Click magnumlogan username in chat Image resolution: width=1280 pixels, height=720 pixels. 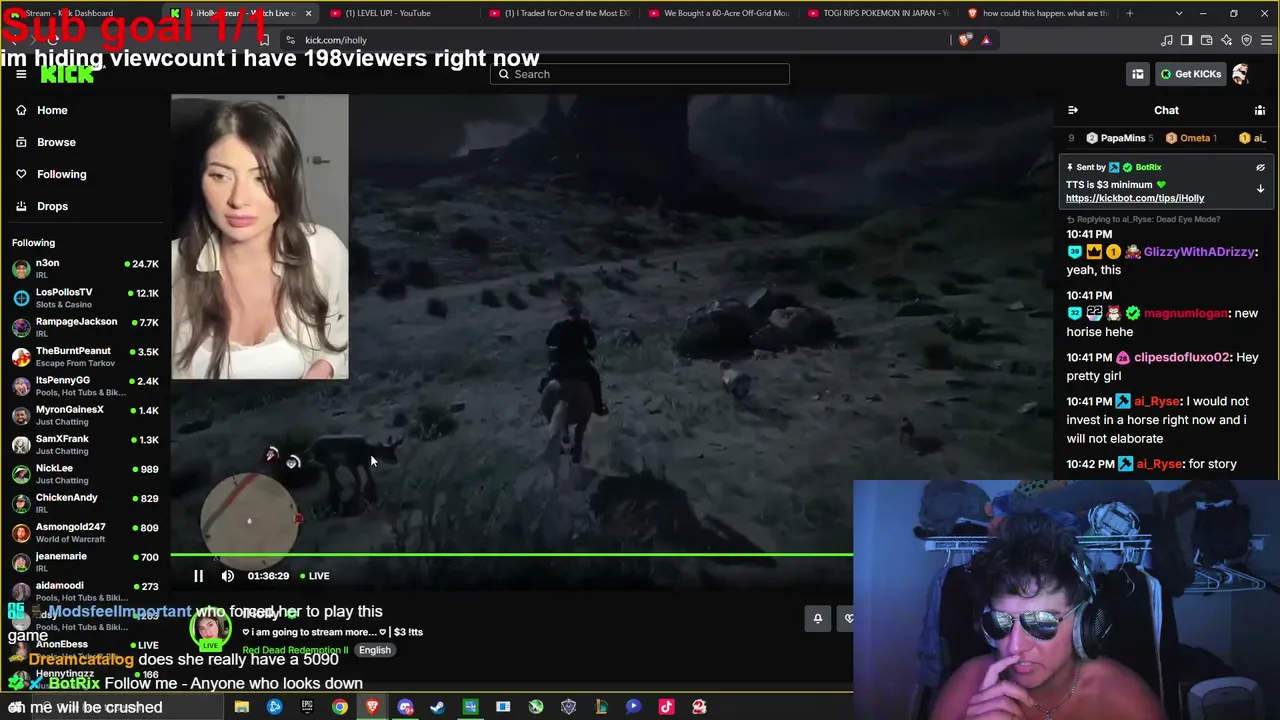click(1186, 313)
